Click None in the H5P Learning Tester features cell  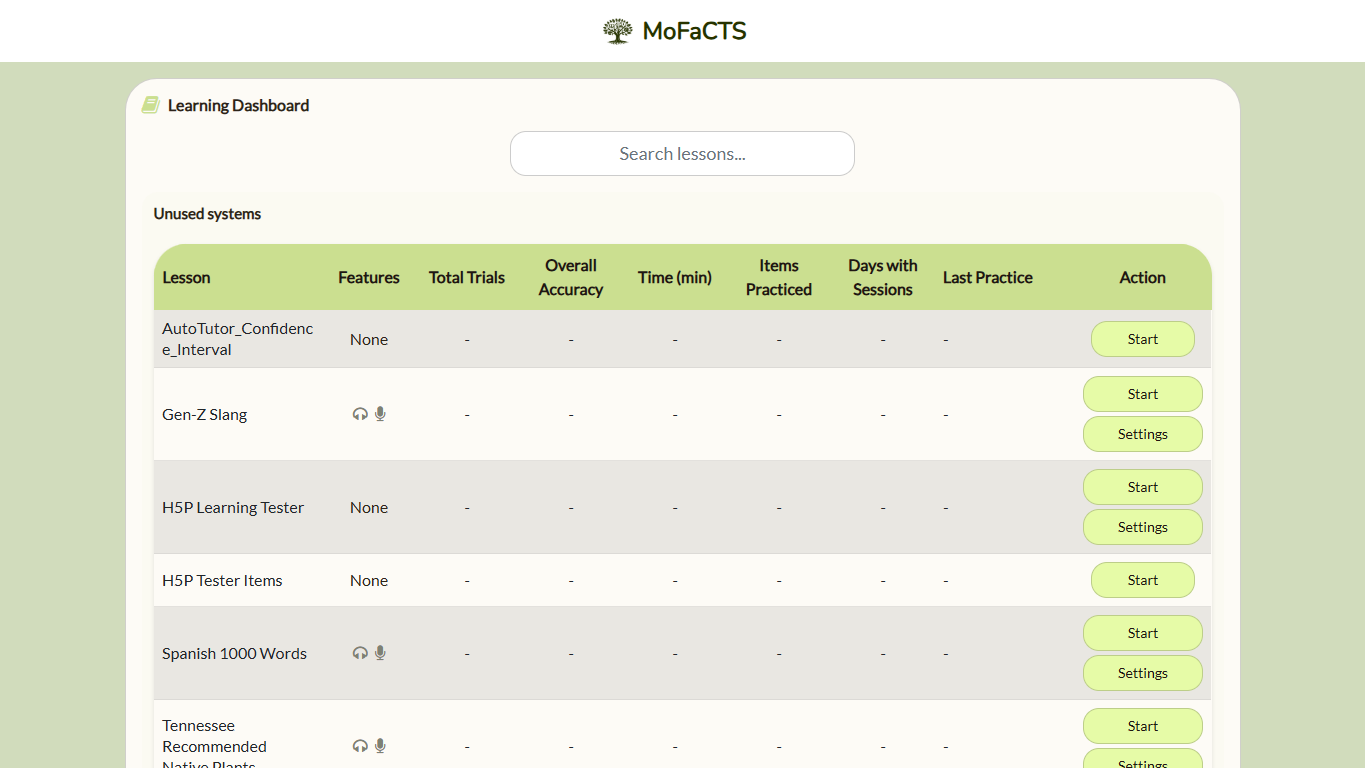[x=369, y=507]
